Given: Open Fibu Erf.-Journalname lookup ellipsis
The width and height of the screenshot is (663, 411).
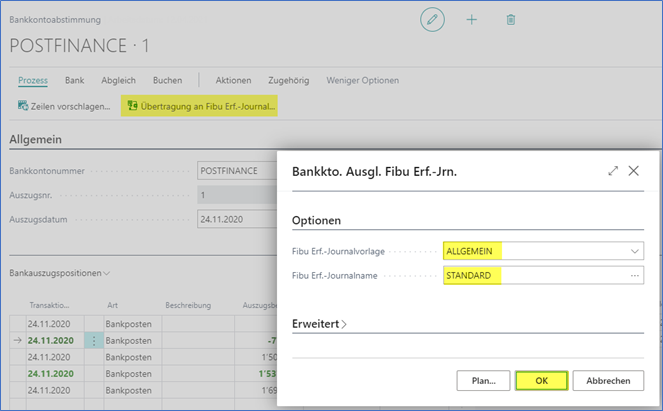Looking at the screenshot, I should tap(634, 275).
